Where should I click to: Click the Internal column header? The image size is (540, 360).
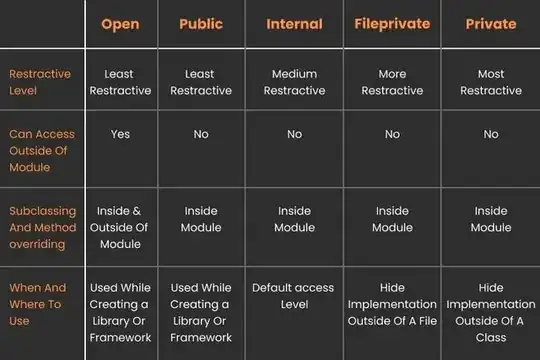pos(294,24)
